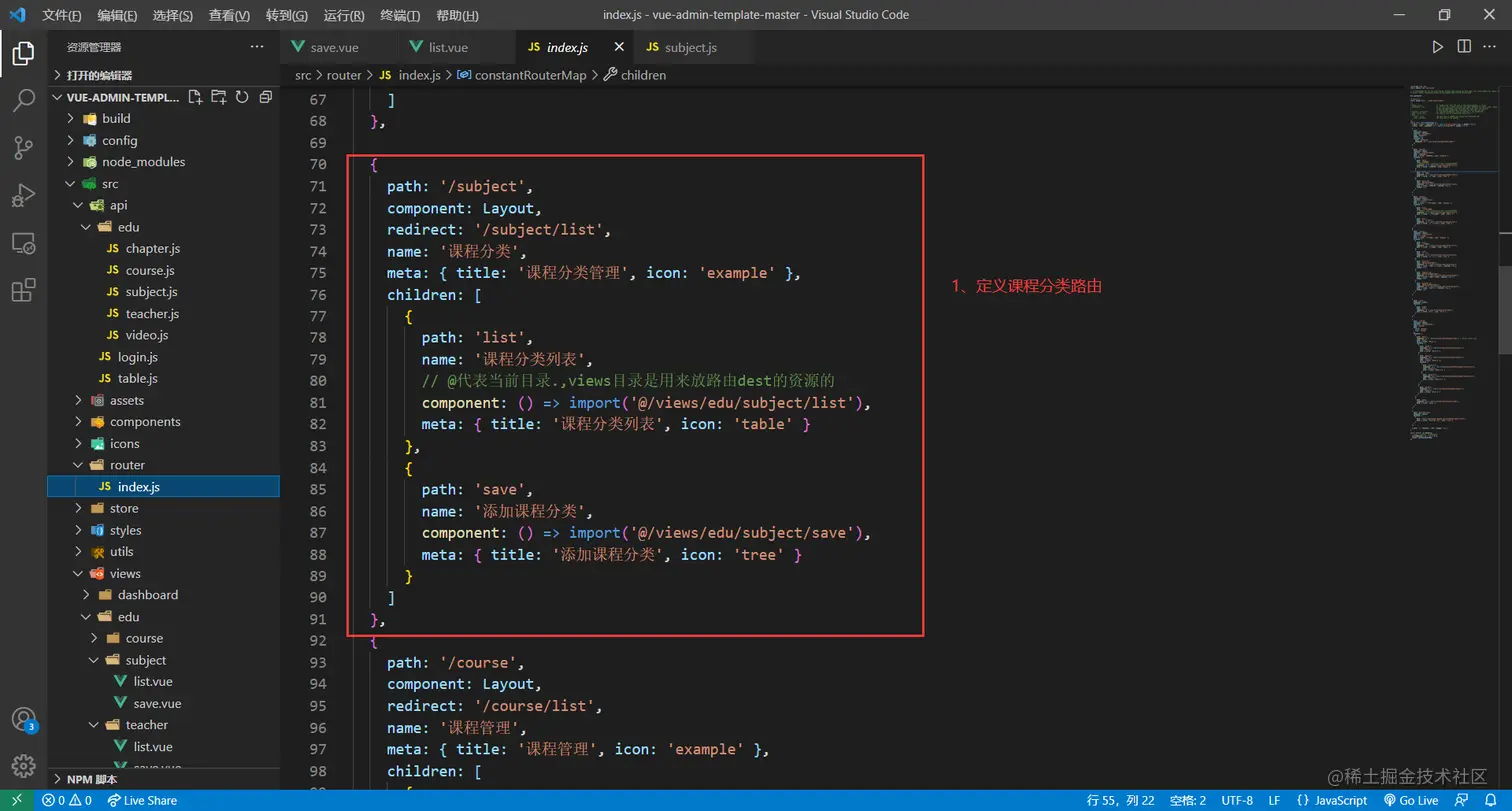Screen dimensions: 1512x811
Task: Click the Split Editor icon
Action: pyautogui.click(x=1464, y=47)
